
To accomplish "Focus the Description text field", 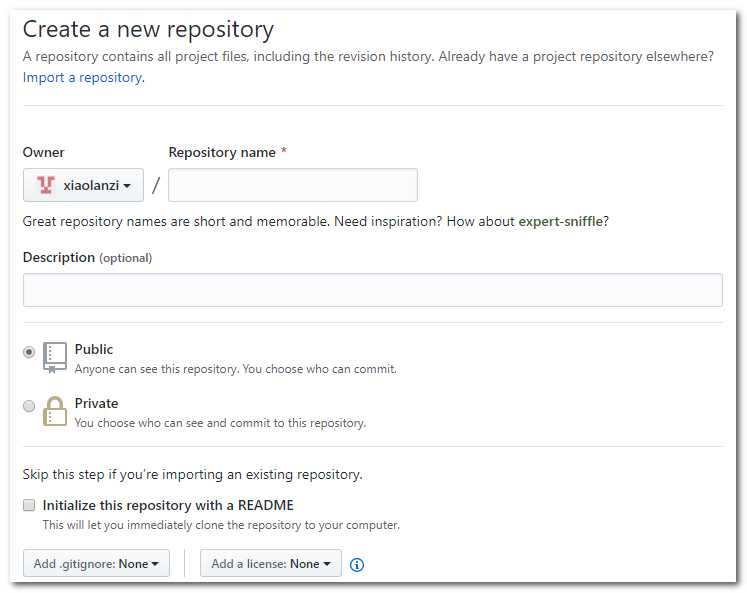I will pos(373,290).
